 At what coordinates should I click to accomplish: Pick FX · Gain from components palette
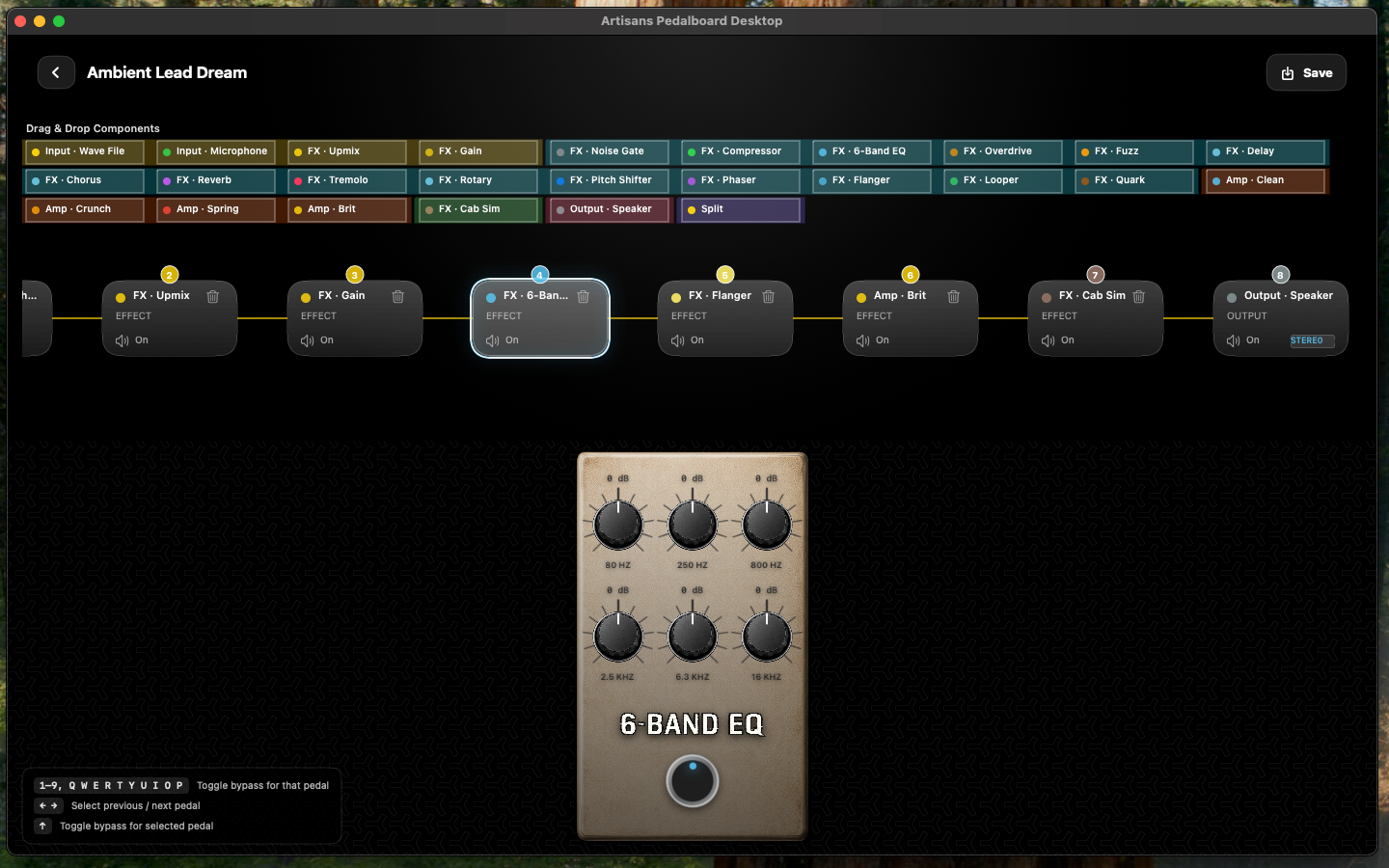tap(478, 151)
